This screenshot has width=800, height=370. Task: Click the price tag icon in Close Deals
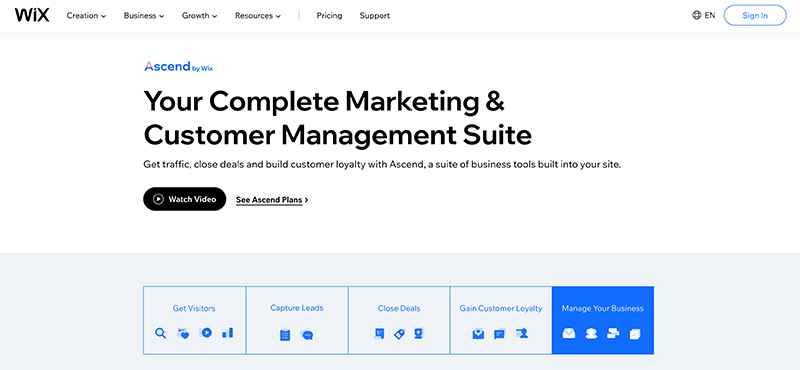[399, 334]
